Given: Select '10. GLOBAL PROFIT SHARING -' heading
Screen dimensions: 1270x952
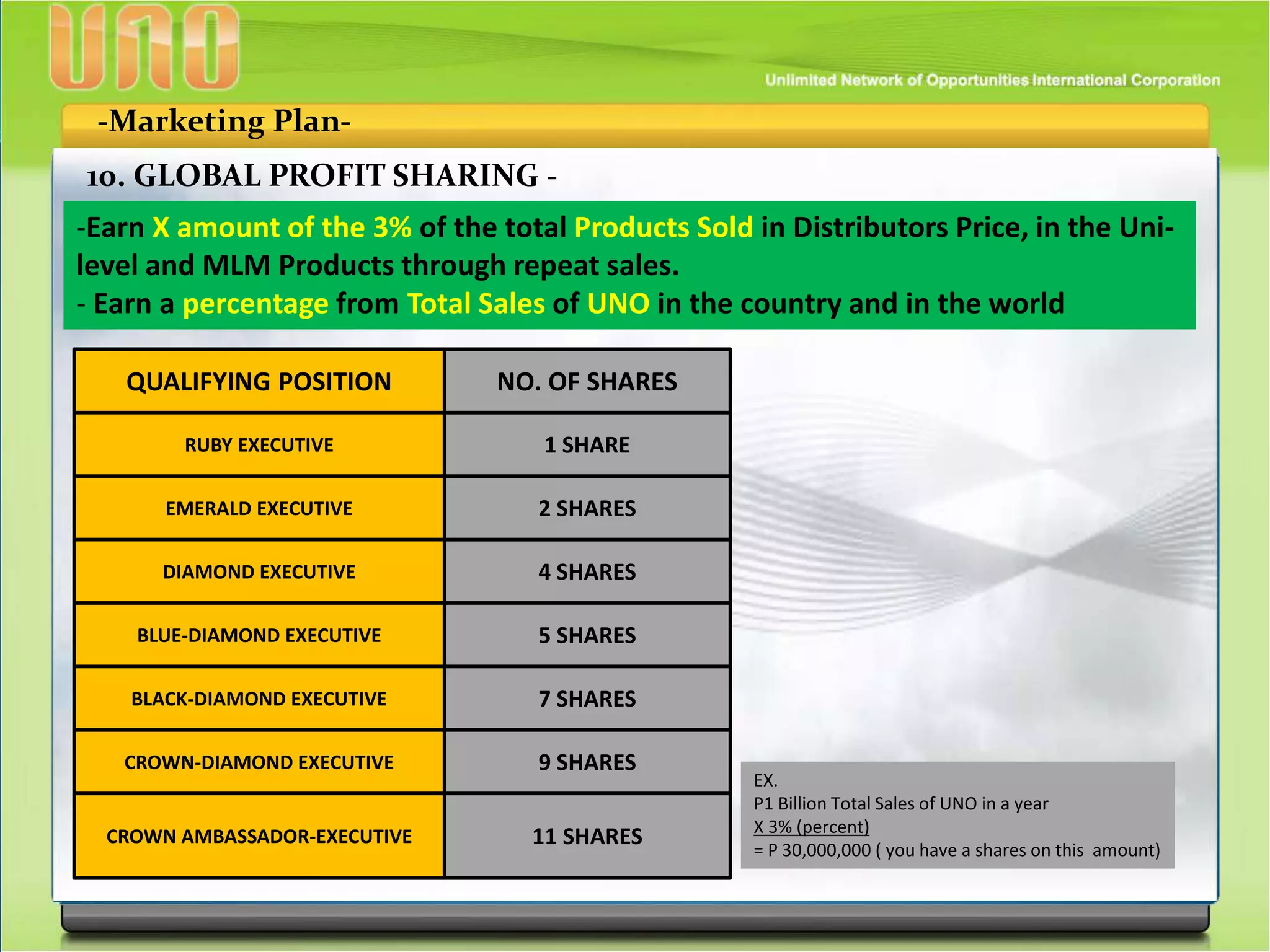Looking at the screenshot, I should (x=321, y=175).
